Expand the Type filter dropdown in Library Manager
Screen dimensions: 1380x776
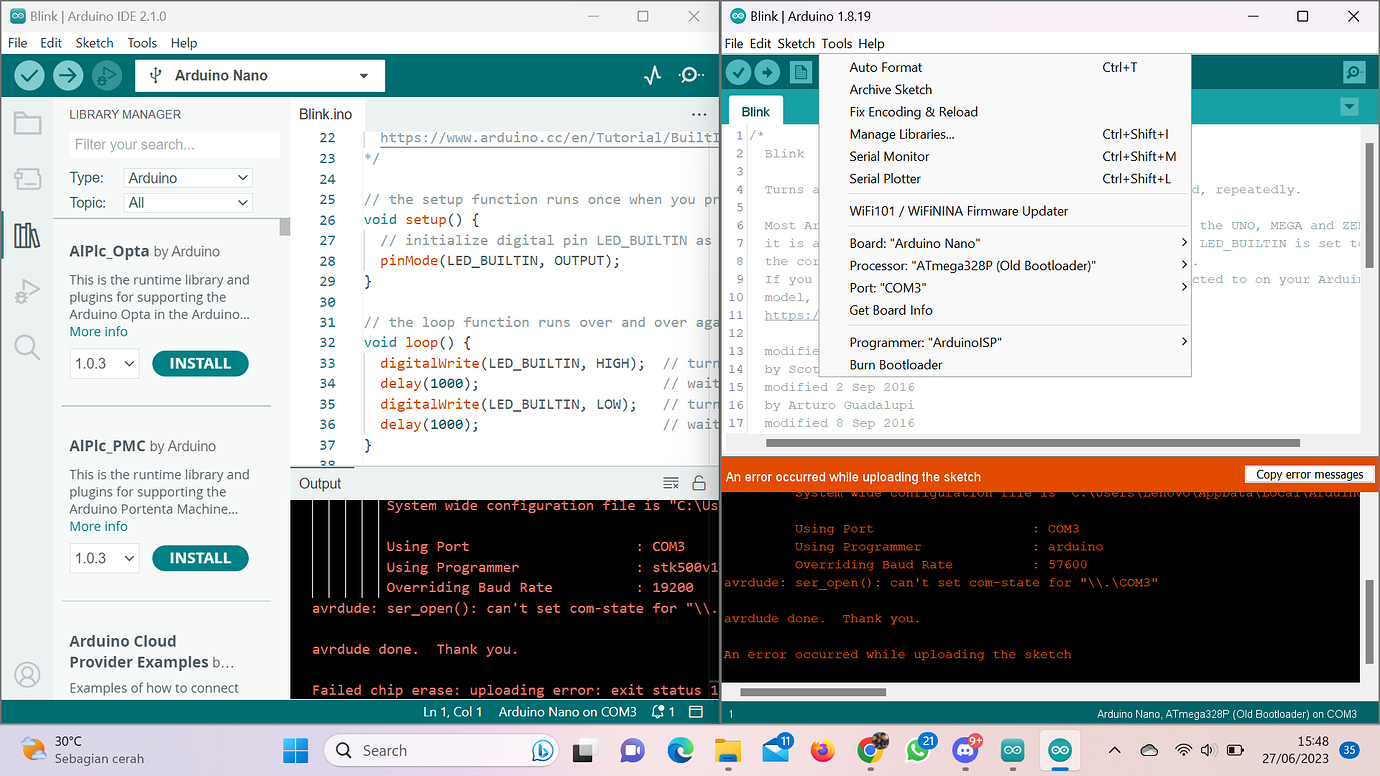[x=187, y=178]
